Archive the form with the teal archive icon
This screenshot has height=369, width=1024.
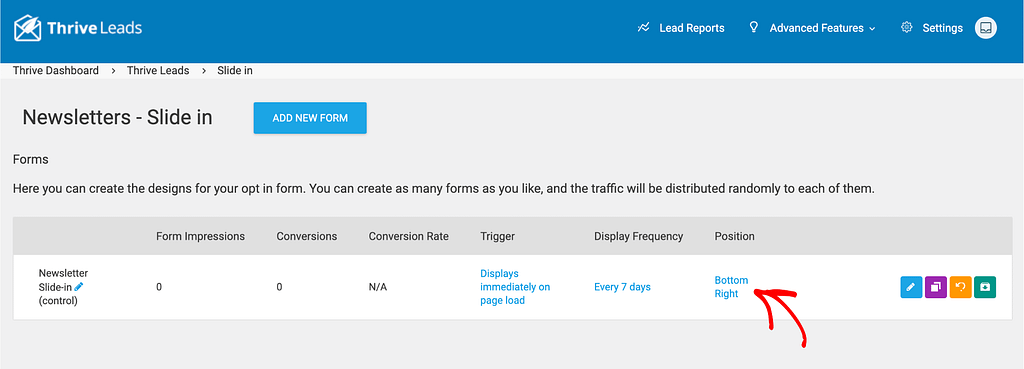tap(985, 287)
